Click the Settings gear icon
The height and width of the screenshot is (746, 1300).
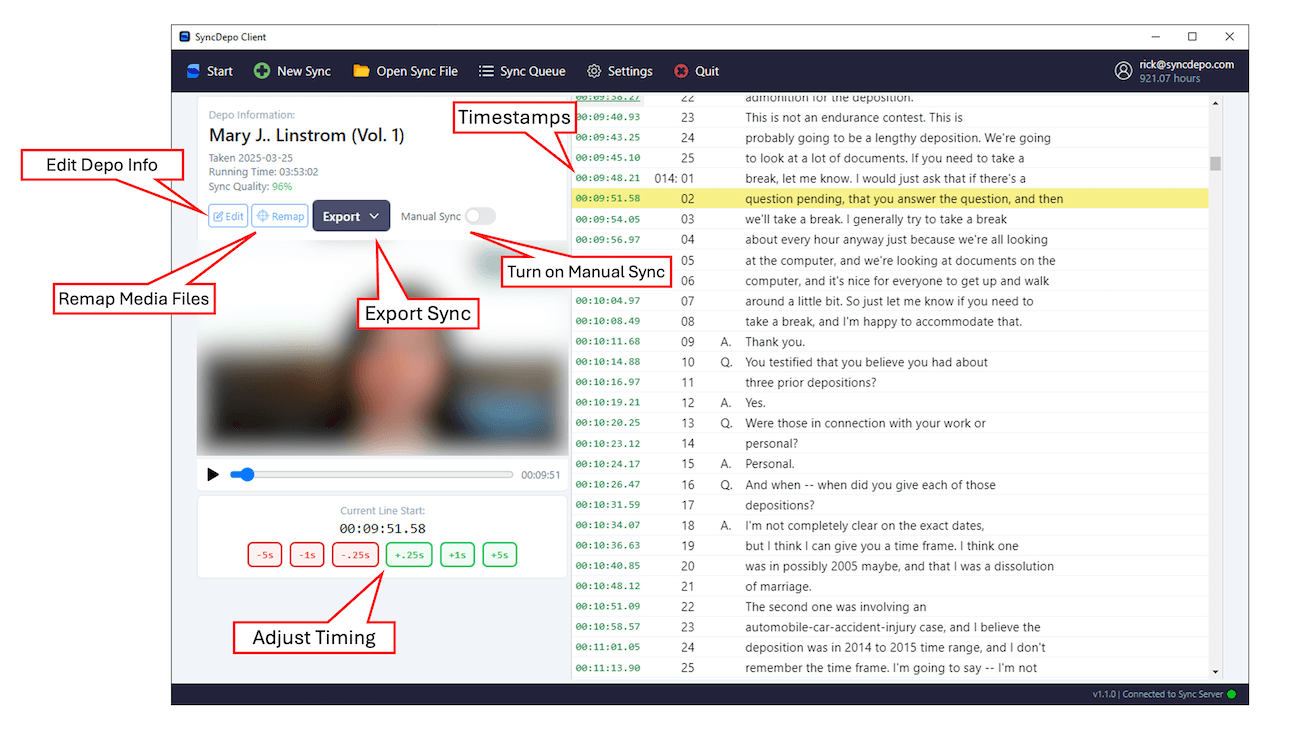click(592, 71)
